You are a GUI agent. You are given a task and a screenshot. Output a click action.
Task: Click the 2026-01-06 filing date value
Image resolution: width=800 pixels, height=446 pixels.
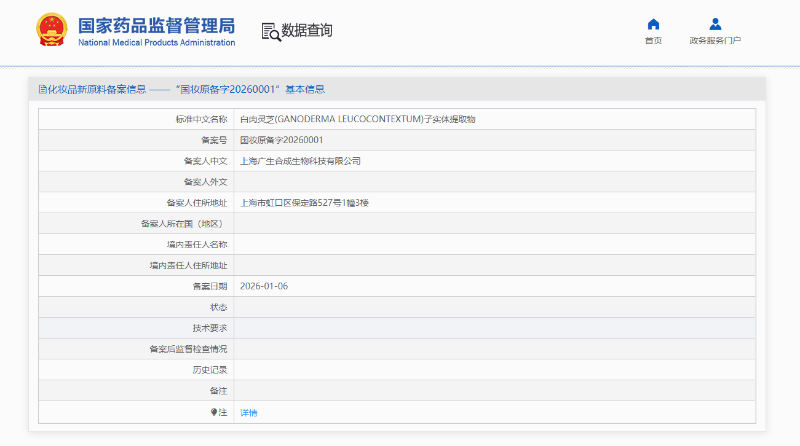click(x=264, y=286)
